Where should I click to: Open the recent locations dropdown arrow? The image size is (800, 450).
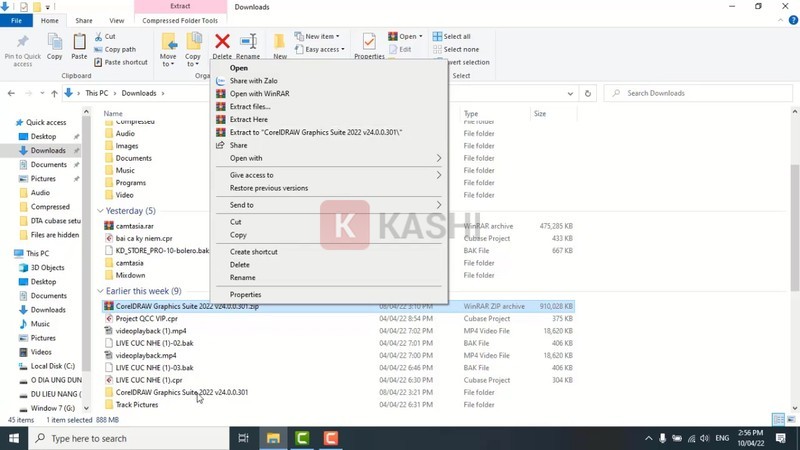[42, 93]
